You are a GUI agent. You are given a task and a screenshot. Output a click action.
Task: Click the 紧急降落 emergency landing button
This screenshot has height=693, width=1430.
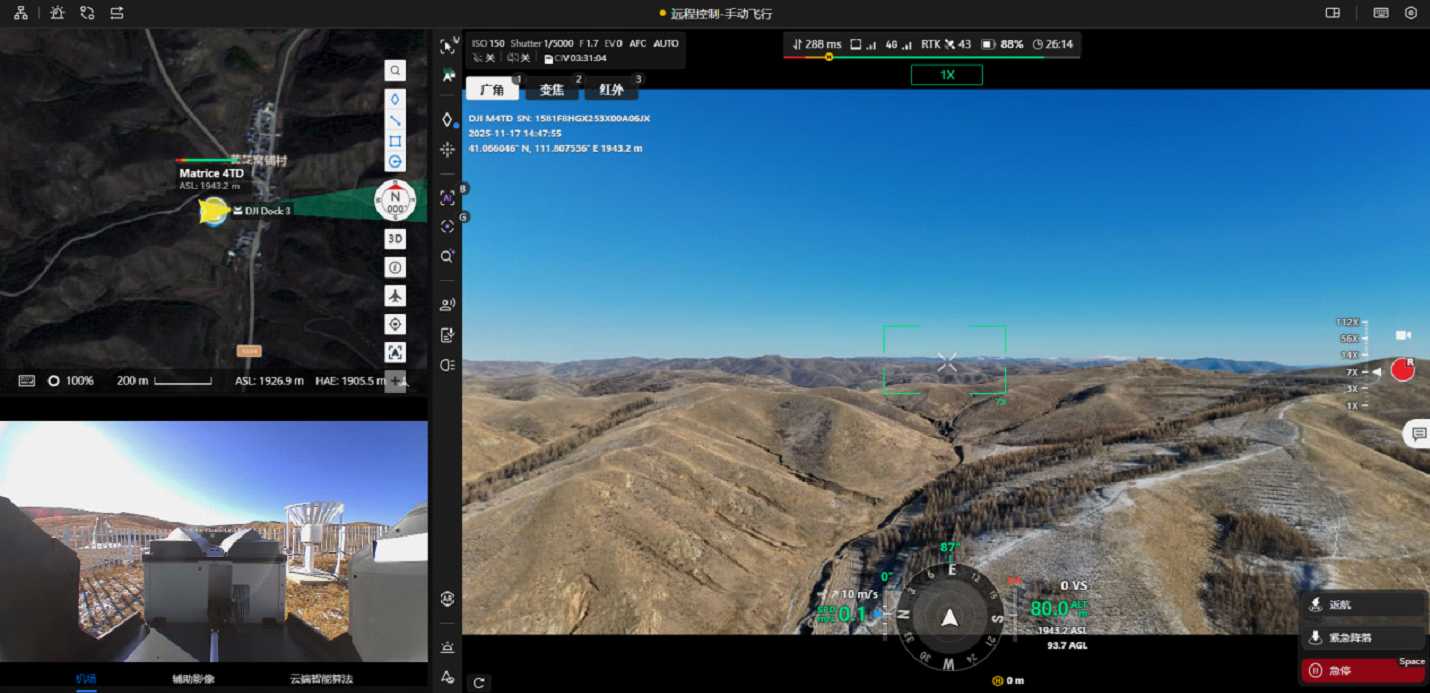coord(1362,638)
